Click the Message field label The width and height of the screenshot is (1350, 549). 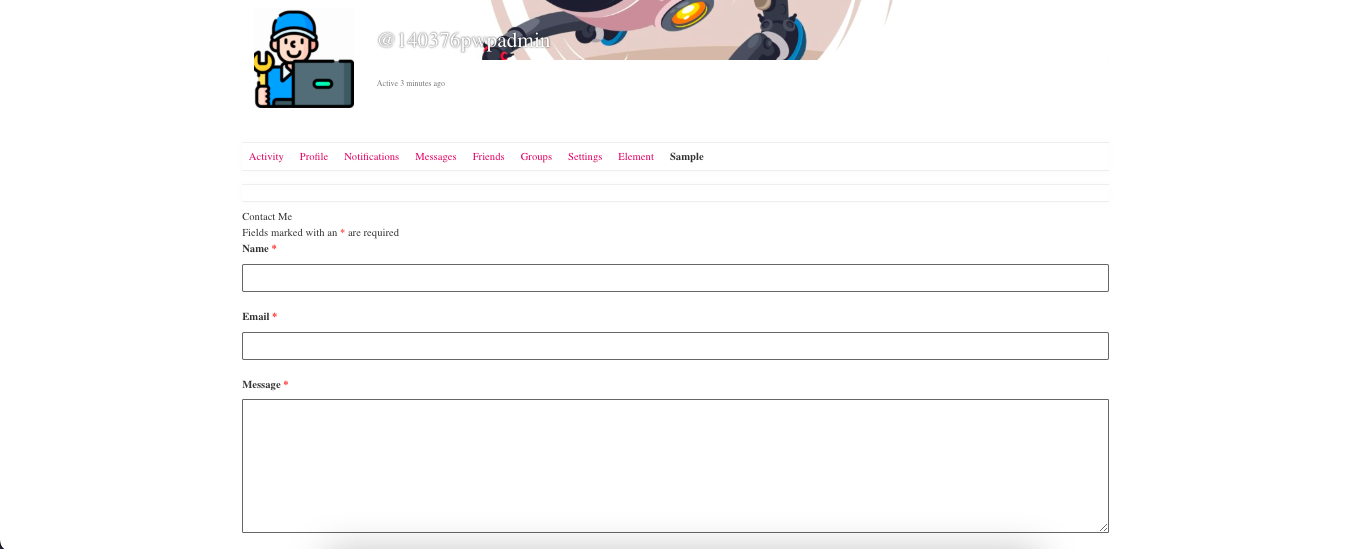tap(265, 385)
